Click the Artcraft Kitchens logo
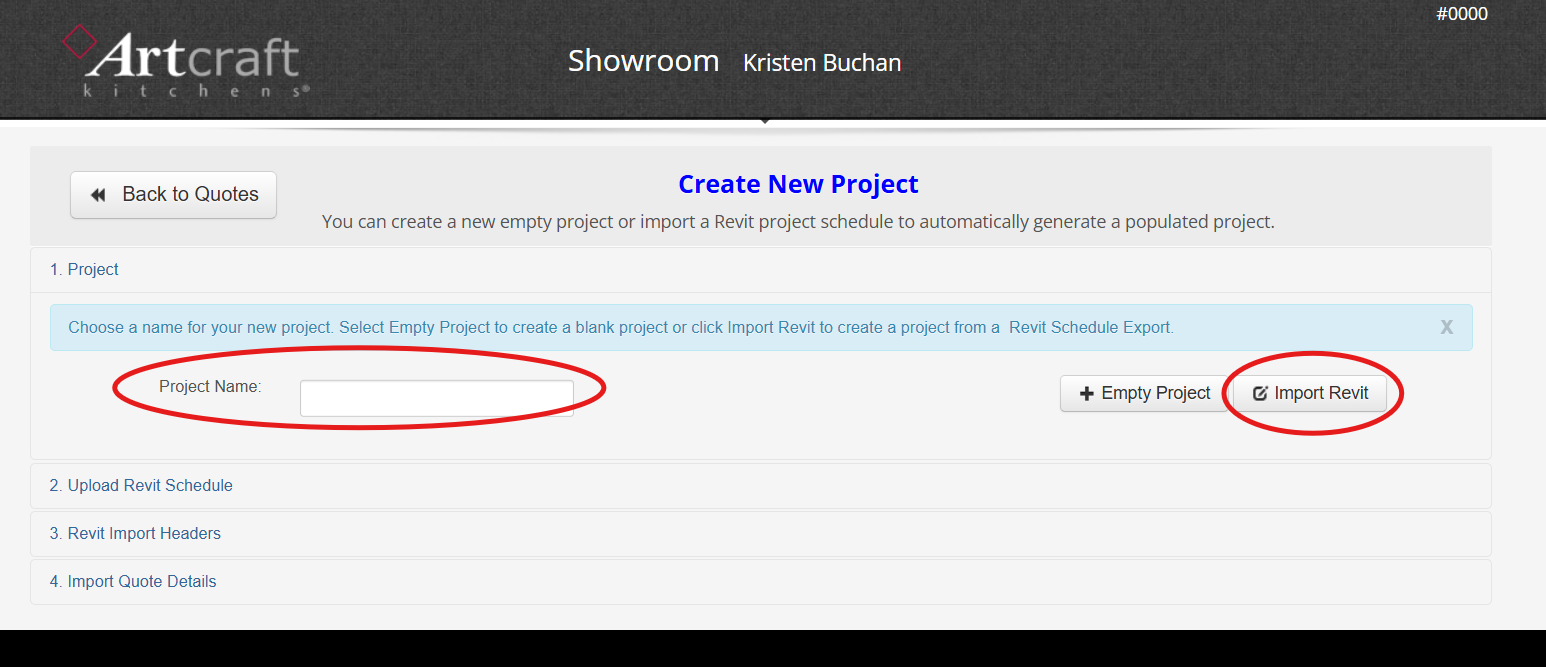 point(185,61)
